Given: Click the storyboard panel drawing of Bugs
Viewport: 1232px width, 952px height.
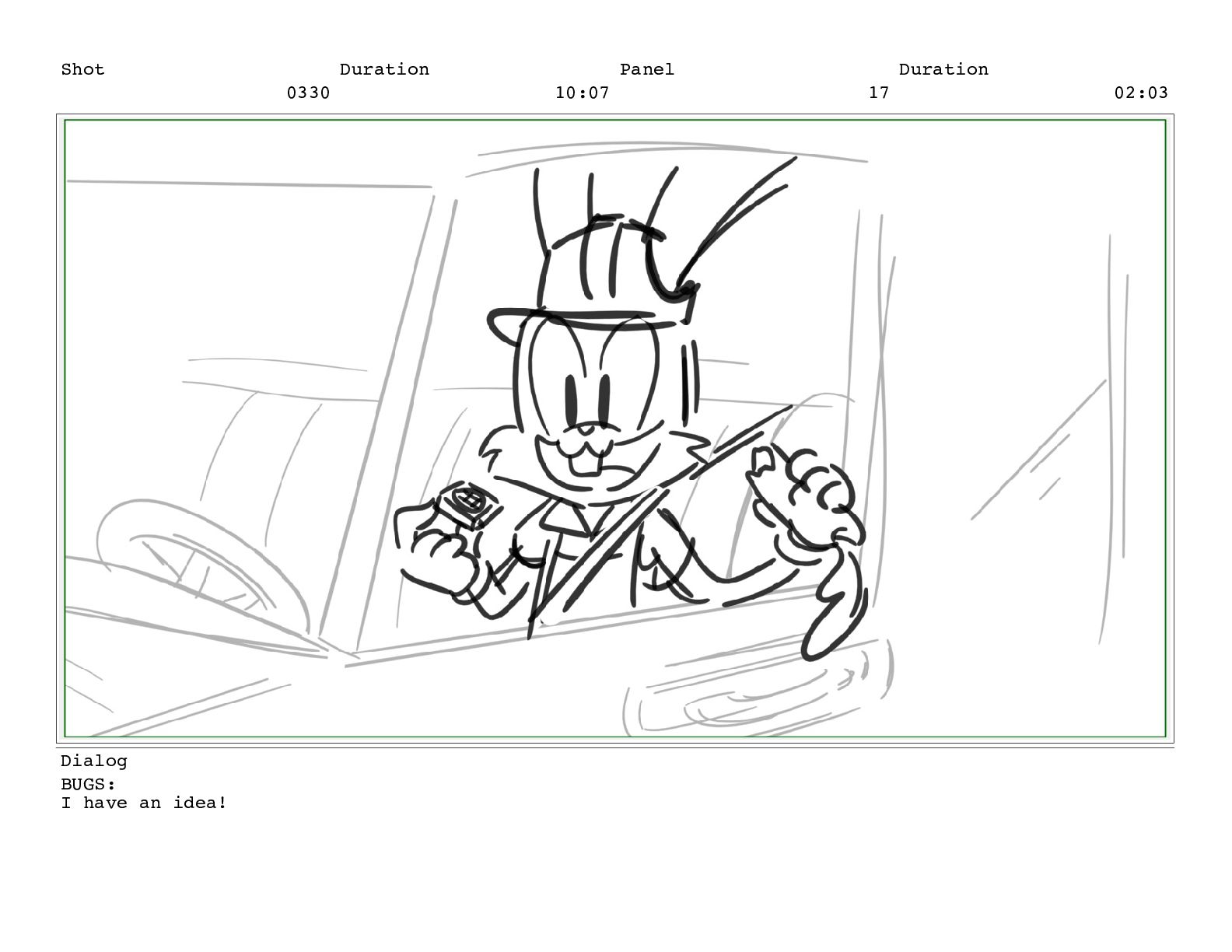Looking at the screenshot, I should coord(614,428).
